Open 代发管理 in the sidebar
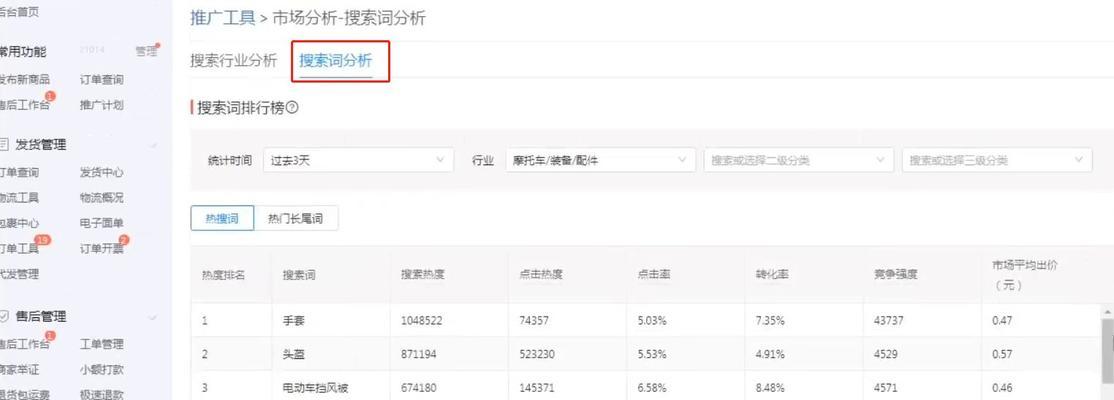Image resolution: width=1114 pixels, height=400 pixels. tap(20, 274)
